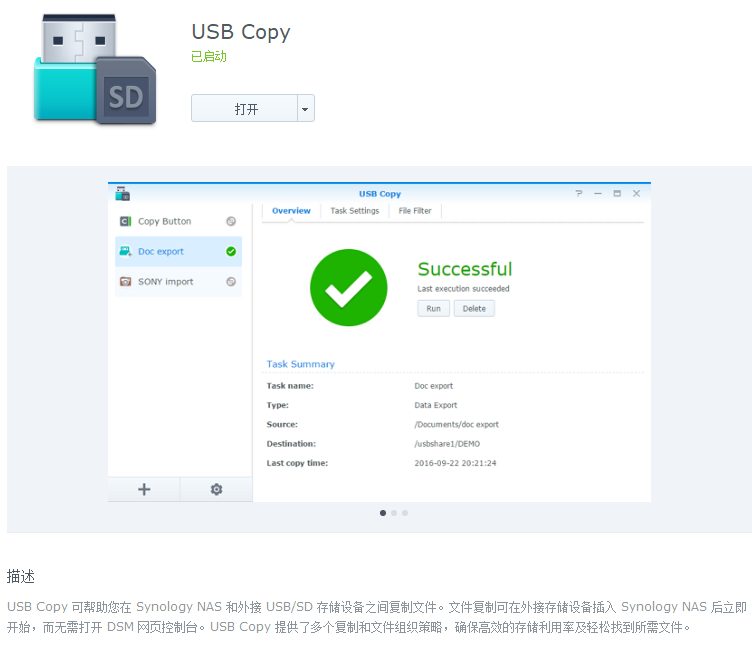The image size is (752, 654).
Task: Click the 打开 button
Action: tap(245, 109)
